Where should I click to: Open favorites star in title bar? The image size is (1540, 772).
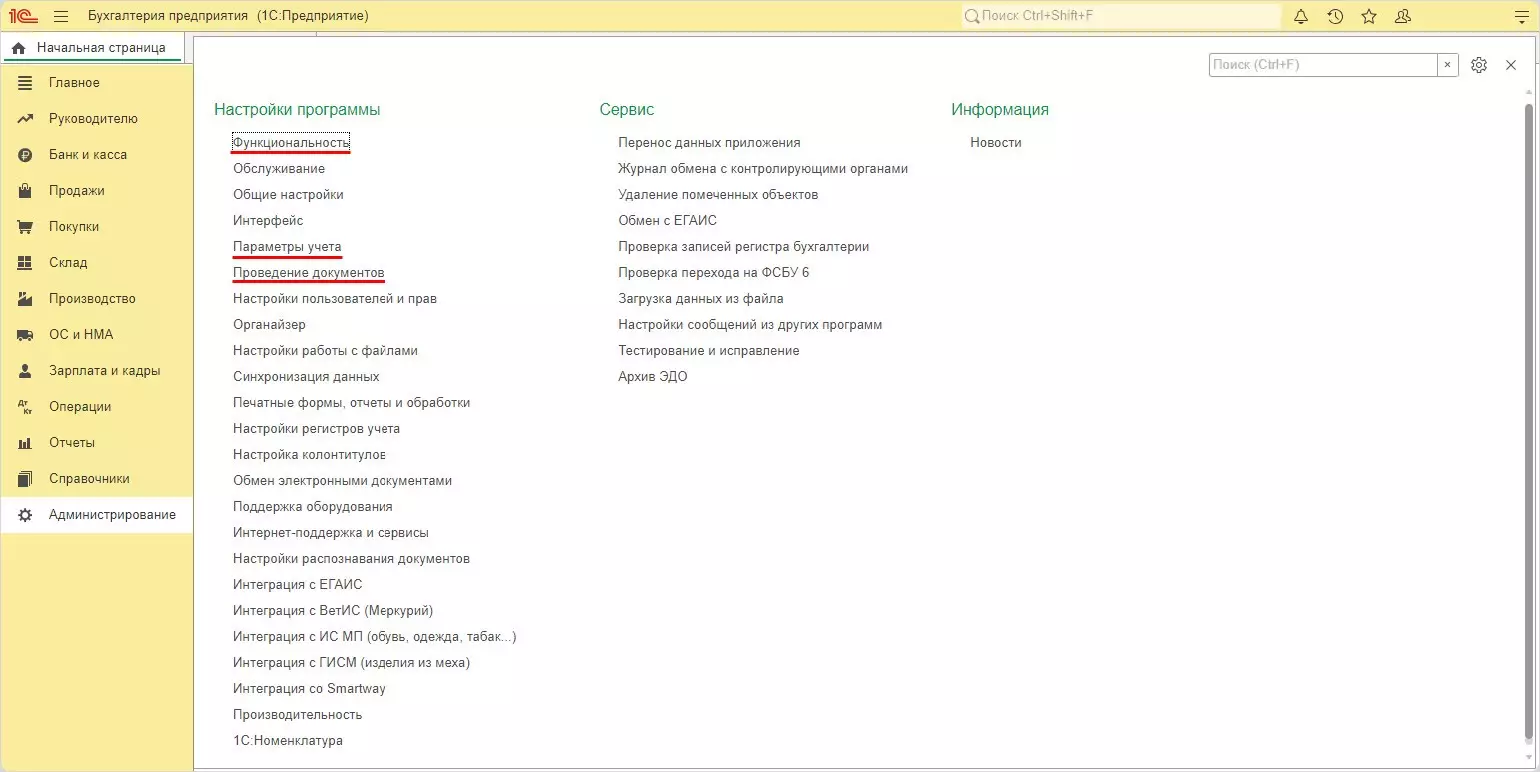click(1369, 16)
